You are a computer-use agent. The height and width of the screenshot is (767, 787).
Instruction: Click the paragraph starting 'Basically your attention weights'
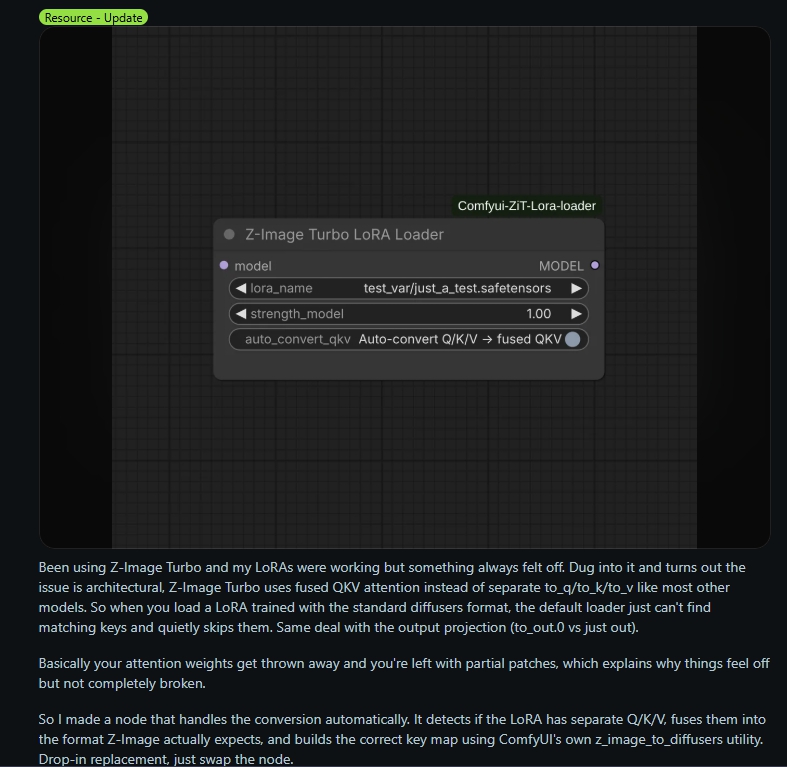(404, 673)
